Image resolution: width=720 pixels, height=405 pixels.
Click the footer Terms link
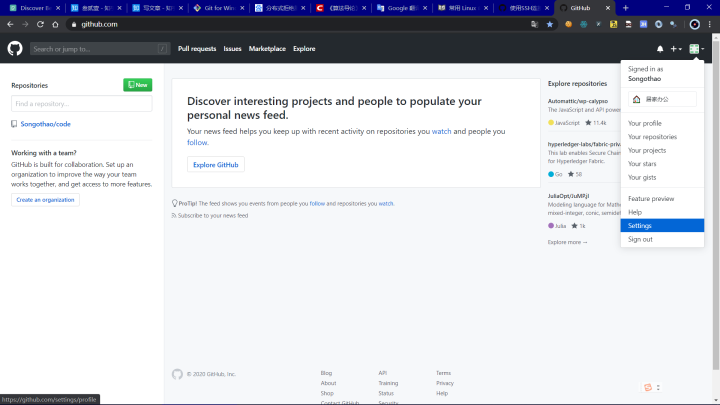tap(443, 373)
